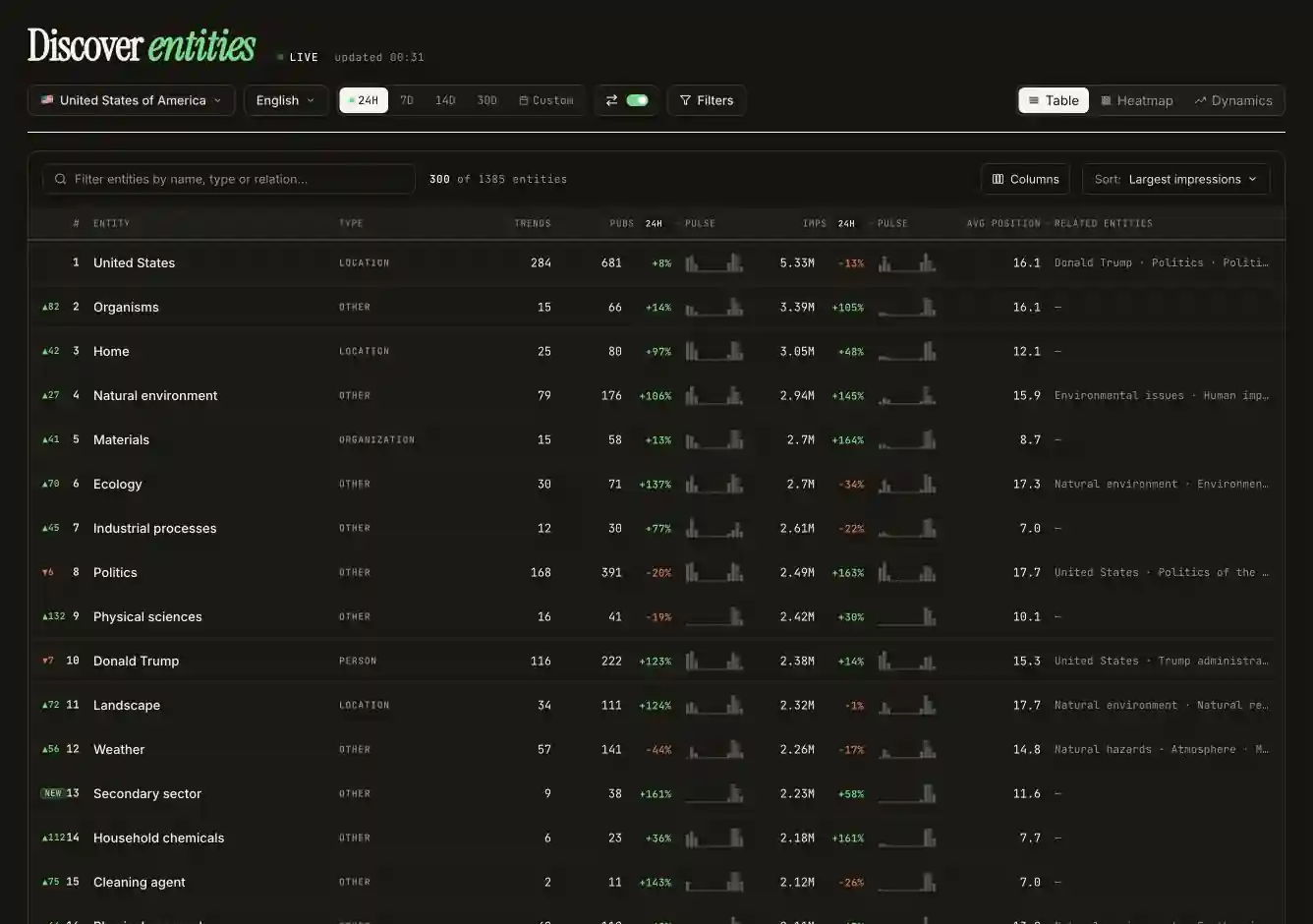Select the 24H time range
Viewport: 1313px width, 924px height.
pyautogui.click(x=364, y=100)
